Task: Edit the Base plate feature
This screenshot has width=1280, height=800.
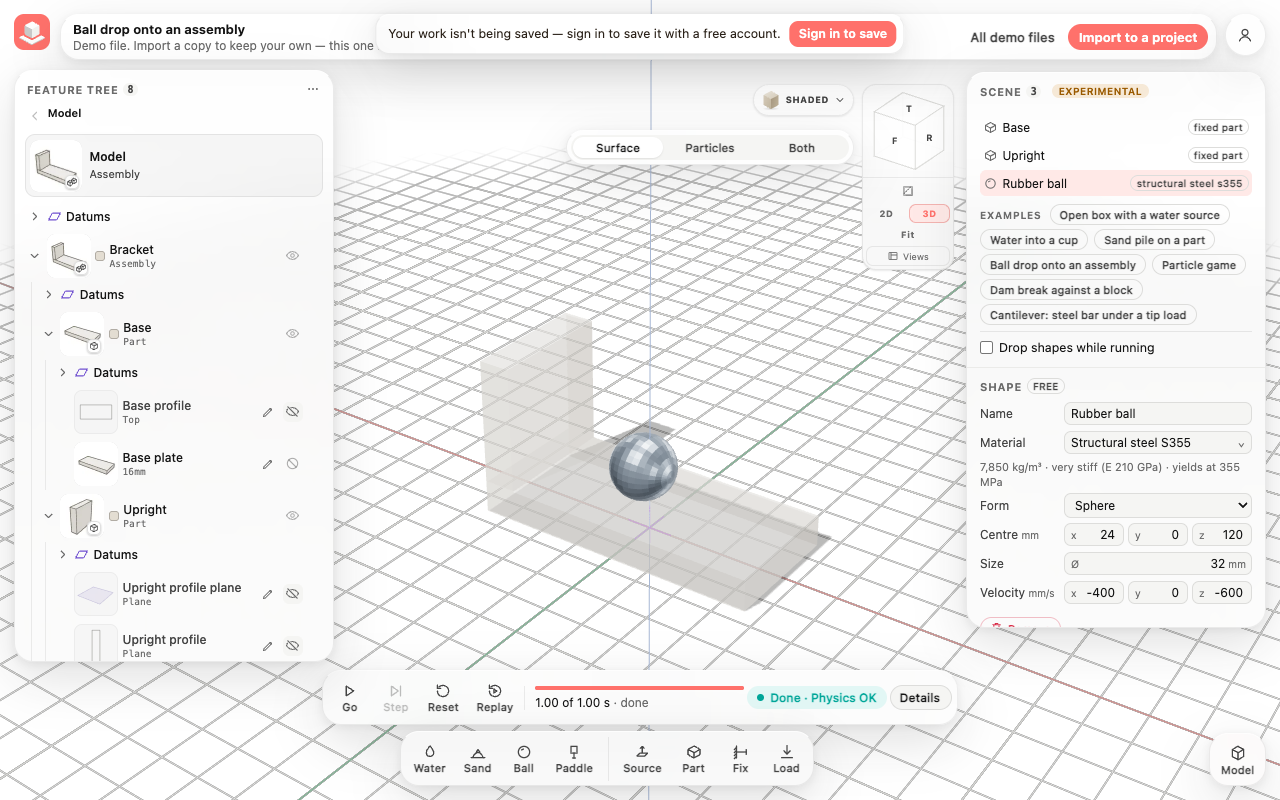Action: tap(267, 464)
